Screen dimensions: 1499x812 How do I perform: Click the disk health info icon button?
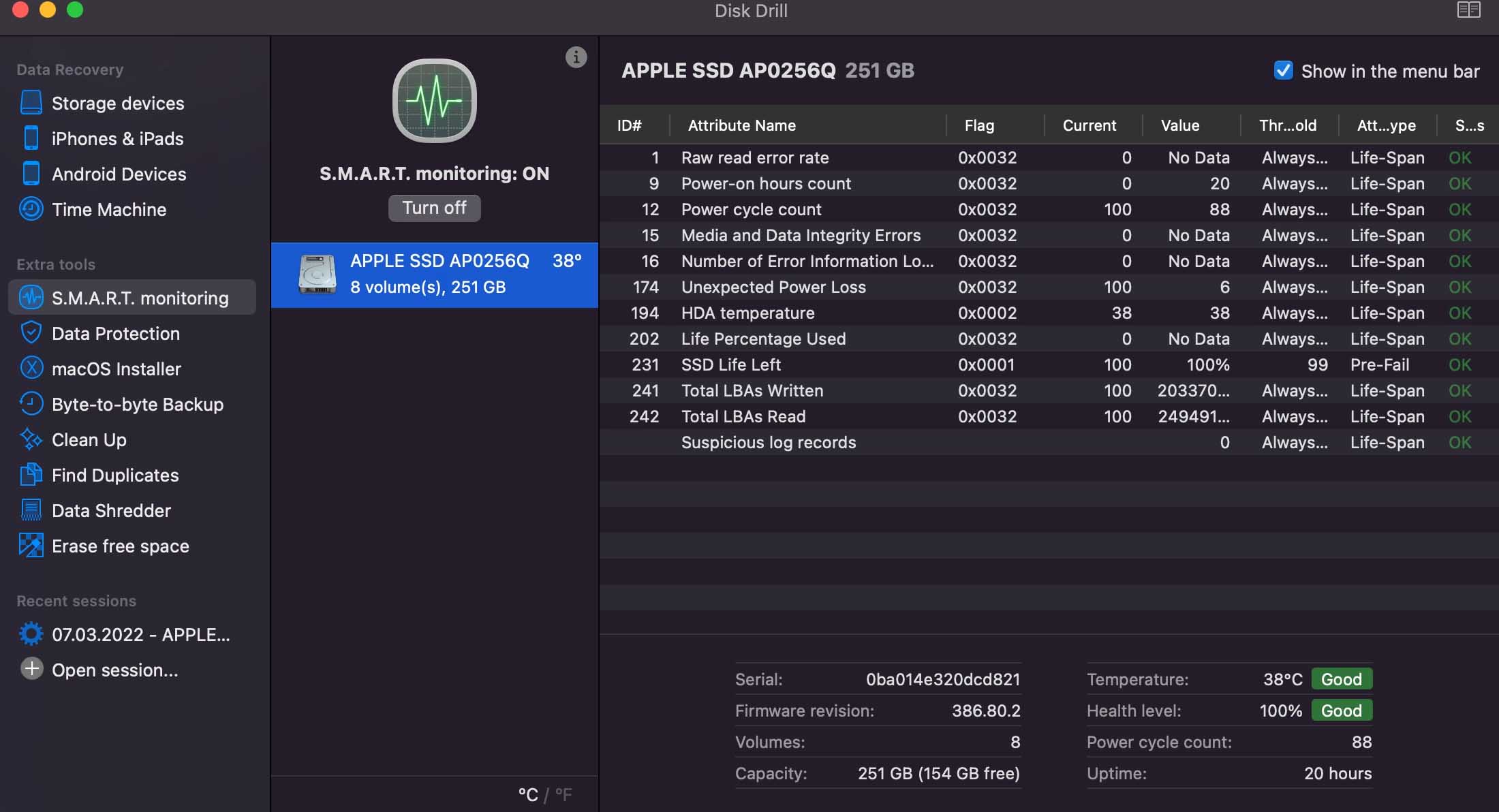click(576, 57)
